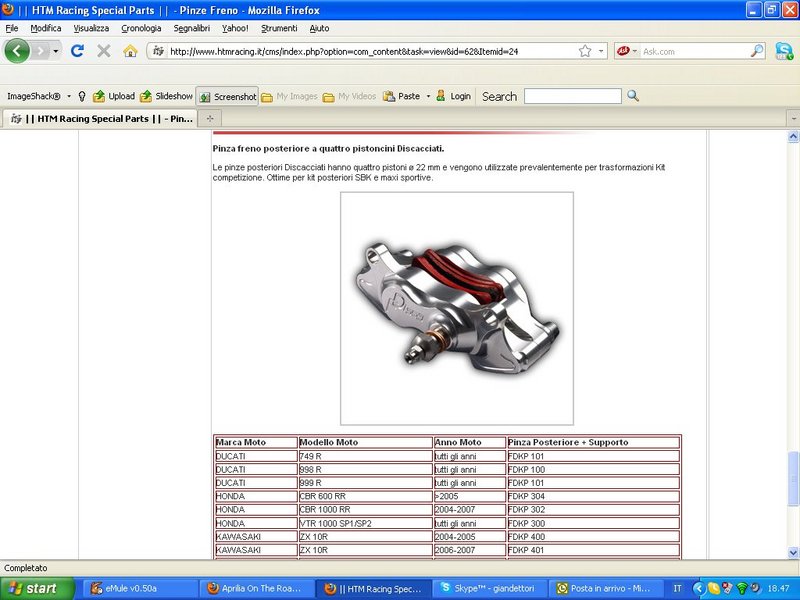Click the Ask.com search magnifier
This screenshot has width=800, height=600.
757,51
